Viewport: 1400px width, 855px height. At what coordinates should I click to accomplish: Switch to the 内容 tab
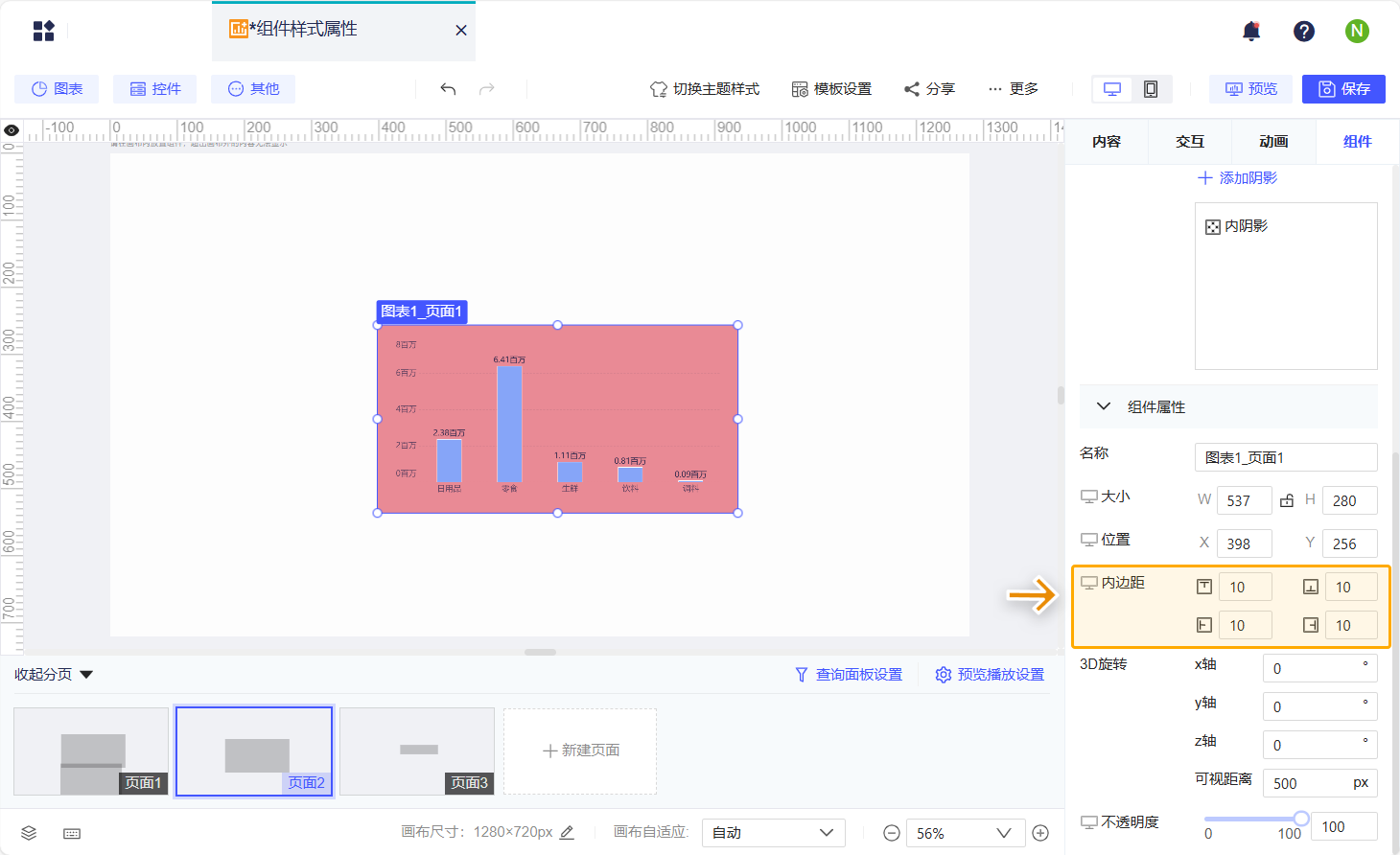[1107, 142]
